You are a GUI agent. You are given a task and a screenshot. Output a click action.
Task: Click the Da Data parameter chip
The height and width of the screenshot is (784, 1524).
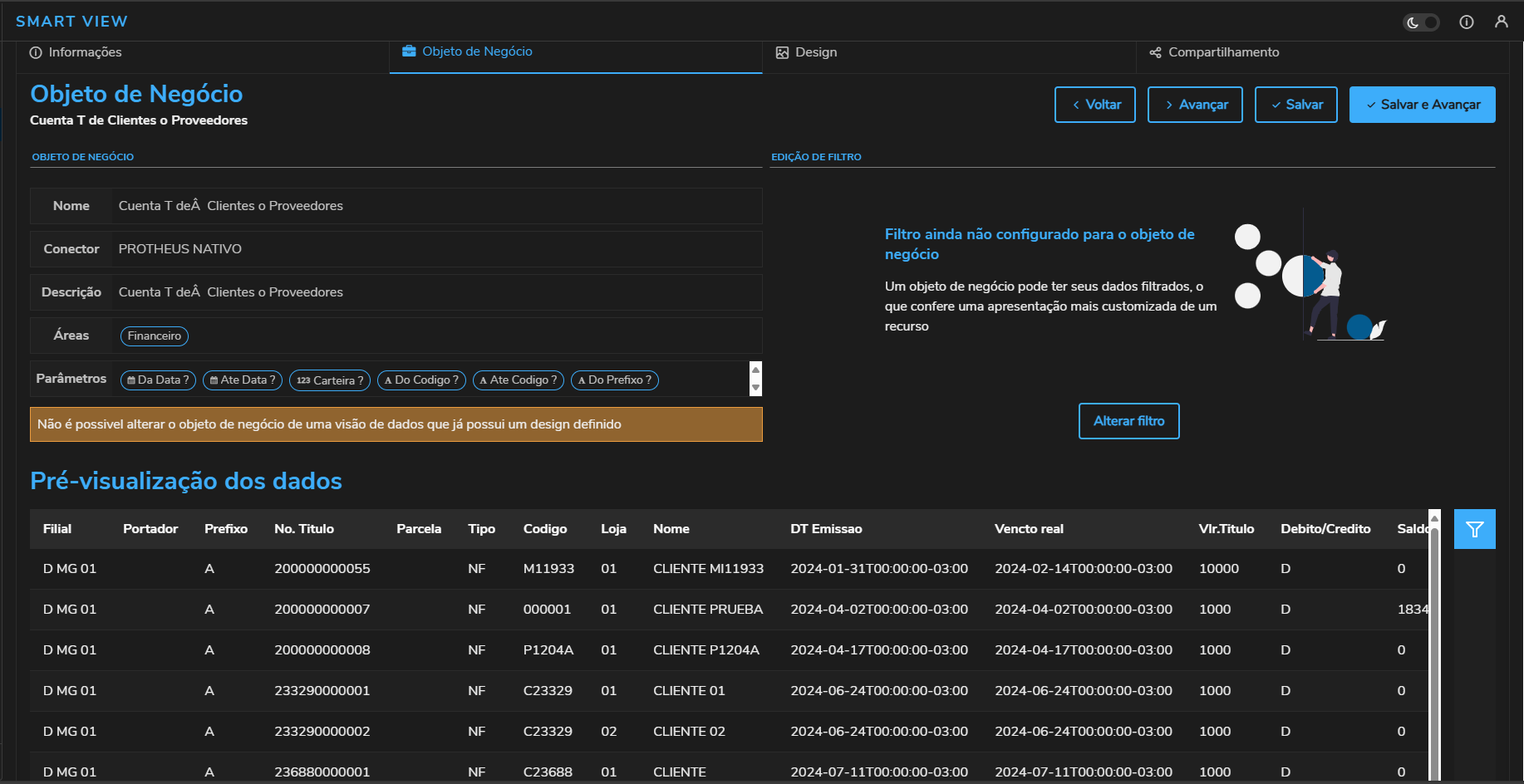click(x=158, y=380)
